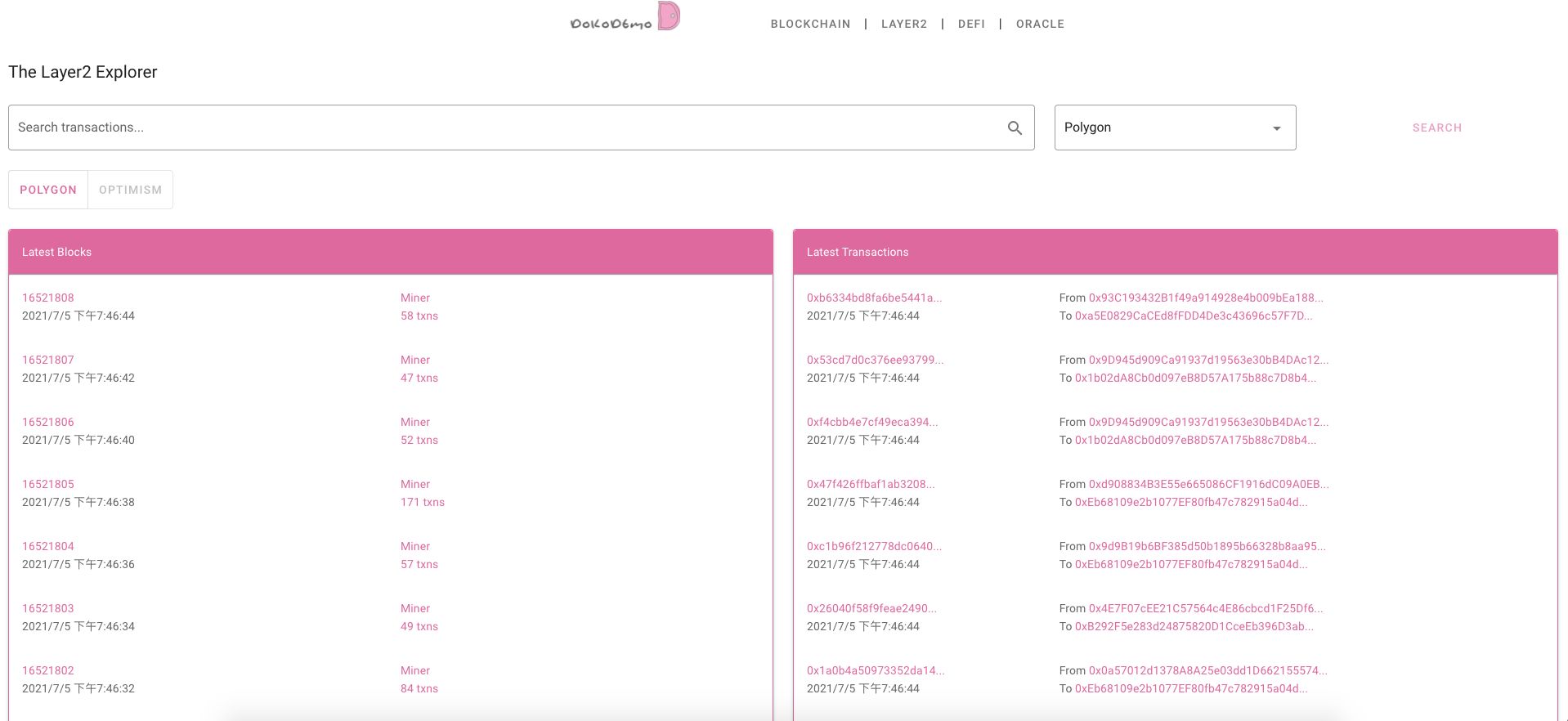
Task: Click the 52 txns link
Action: tap(419, 440)
